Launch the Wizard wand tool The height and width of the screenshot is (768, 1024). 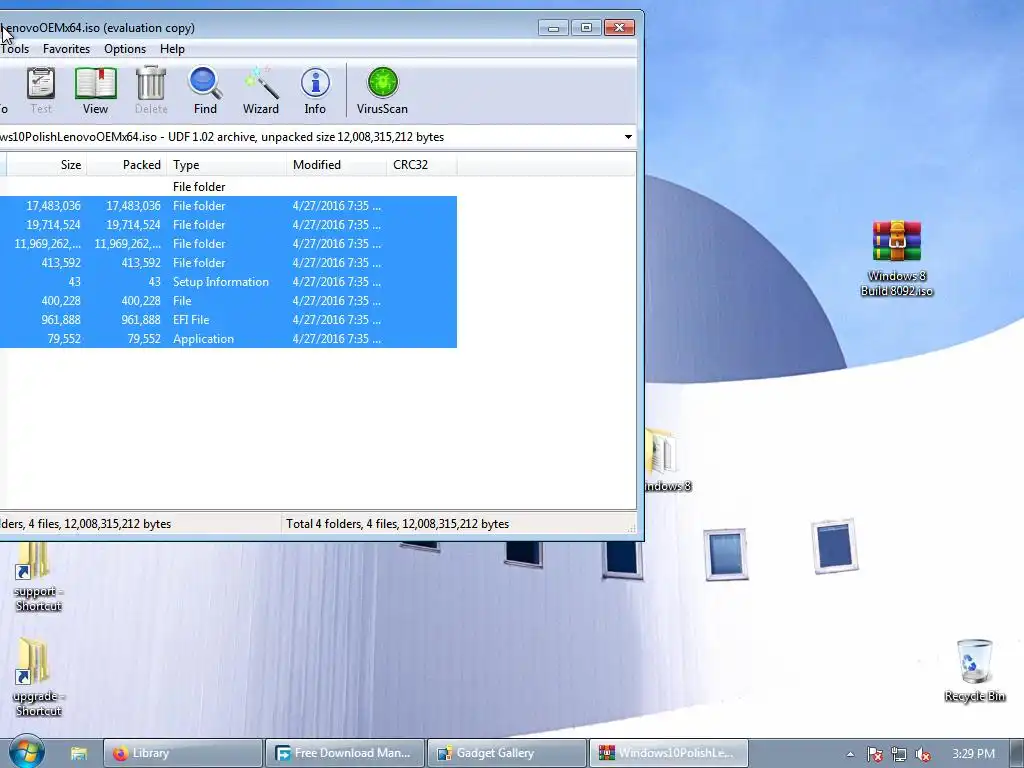261,91
